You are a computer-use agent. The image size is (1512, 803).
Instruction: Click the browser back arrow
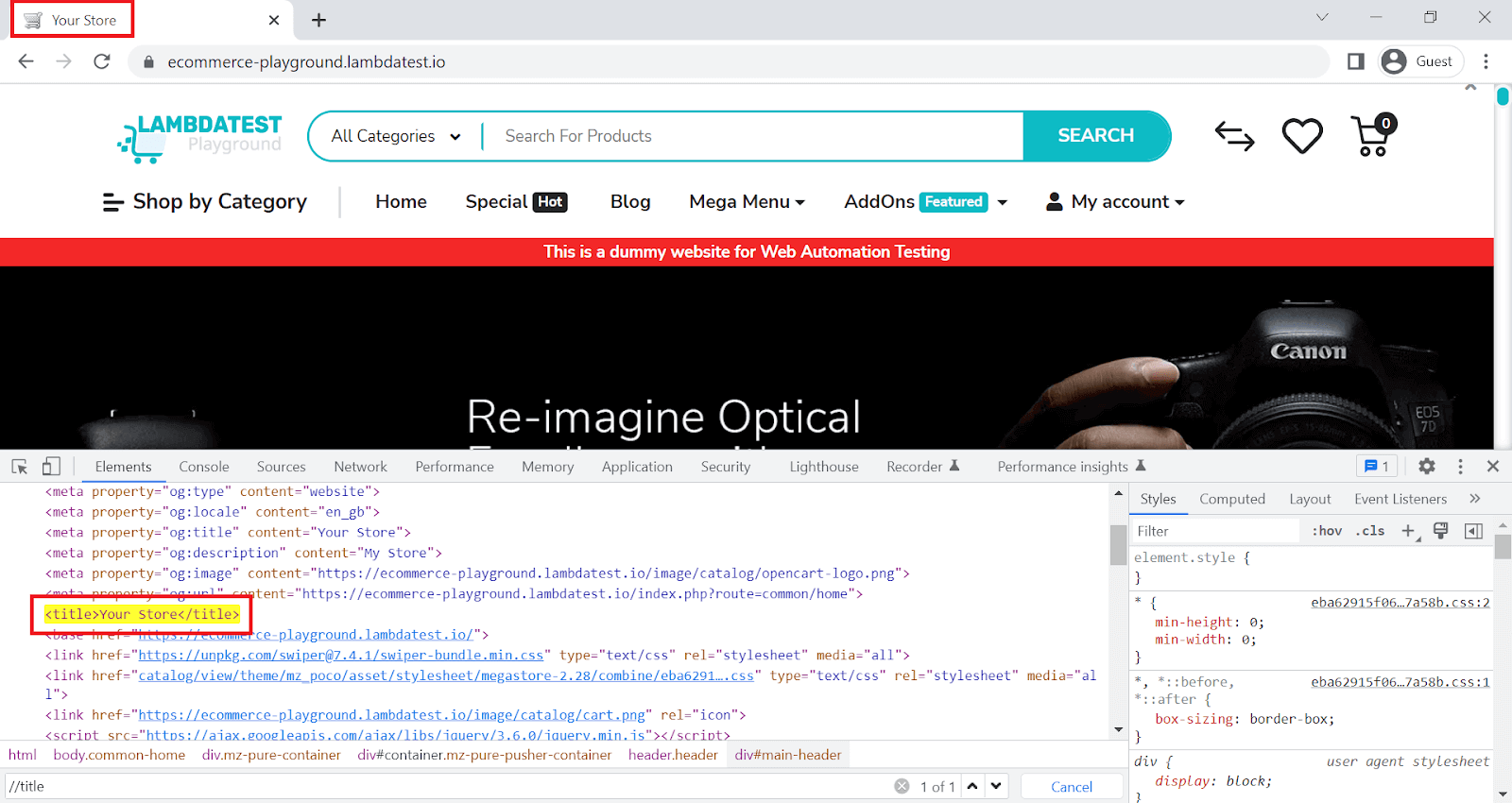click(x=26, y=61)
